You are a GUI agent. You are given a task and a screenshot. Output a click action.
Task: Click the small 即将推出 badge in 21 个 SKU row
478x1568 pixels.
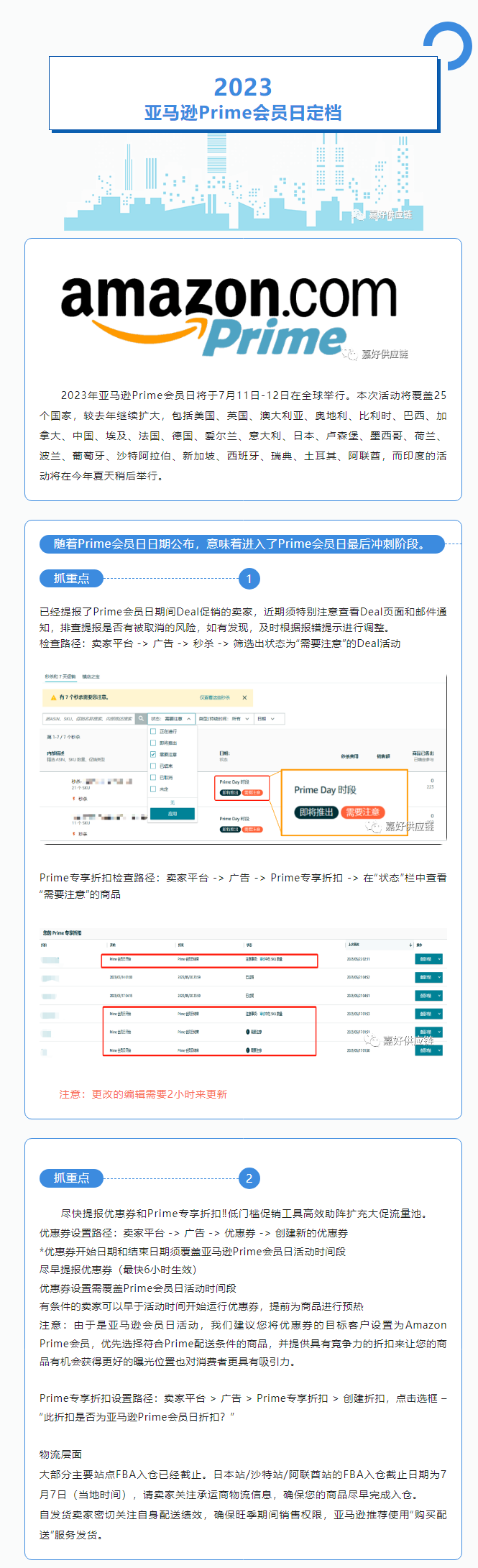[x=230, y=792]
